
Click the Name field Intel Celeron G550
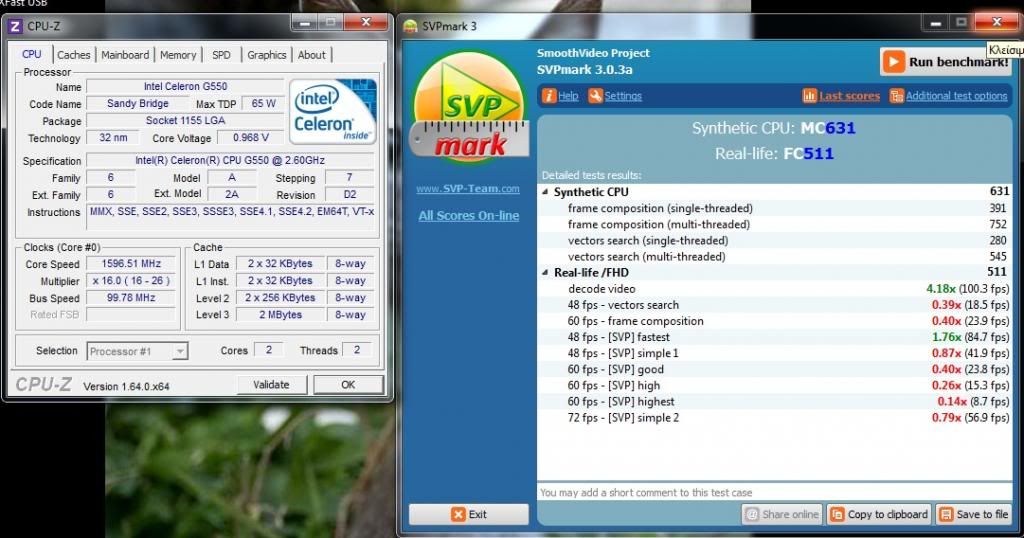pos(185,86)
